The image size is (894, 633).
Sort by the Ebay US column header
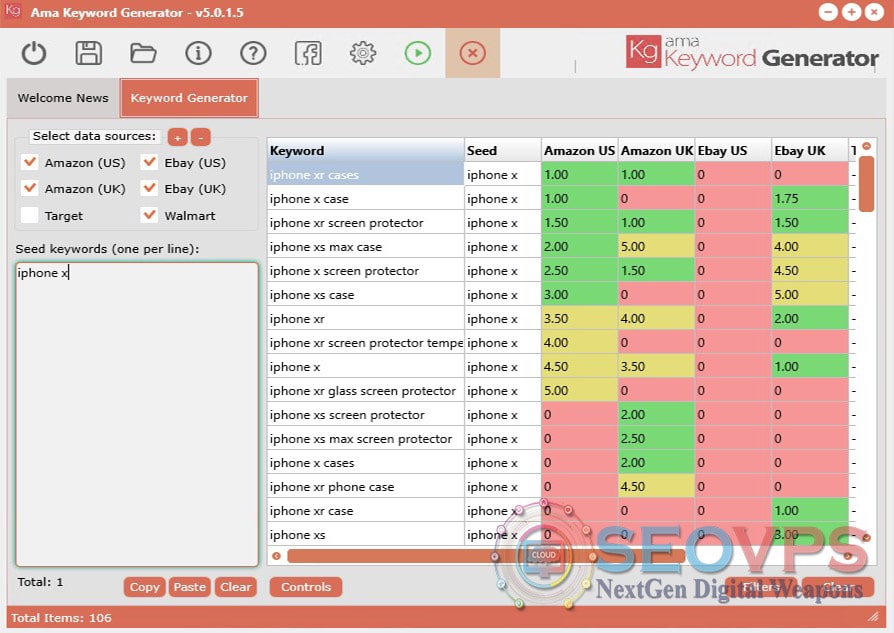(x=733, y=151)
